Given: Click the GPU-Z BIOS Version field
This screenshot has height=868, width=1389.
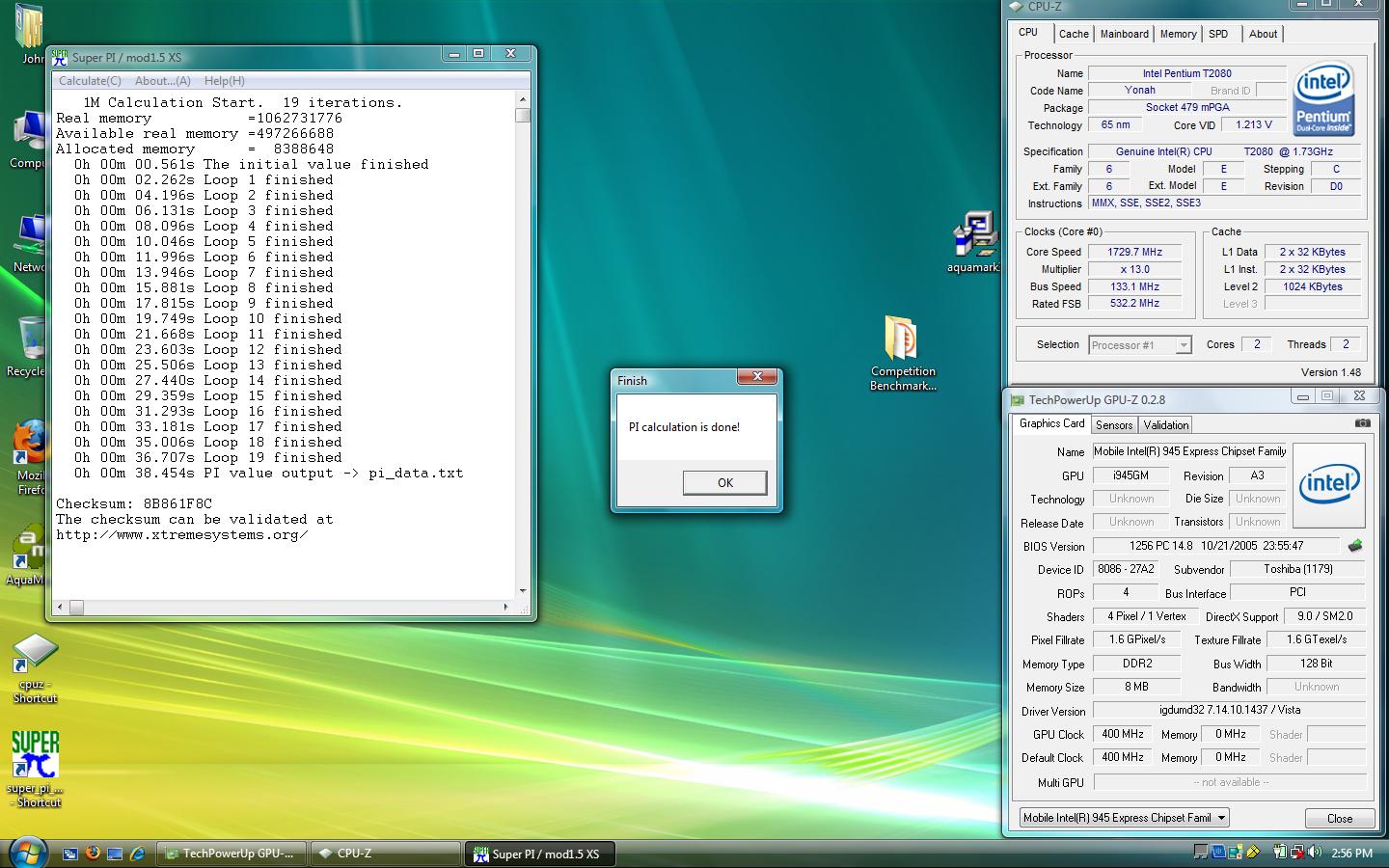Looking at the screenshot, I should 1215,546.
